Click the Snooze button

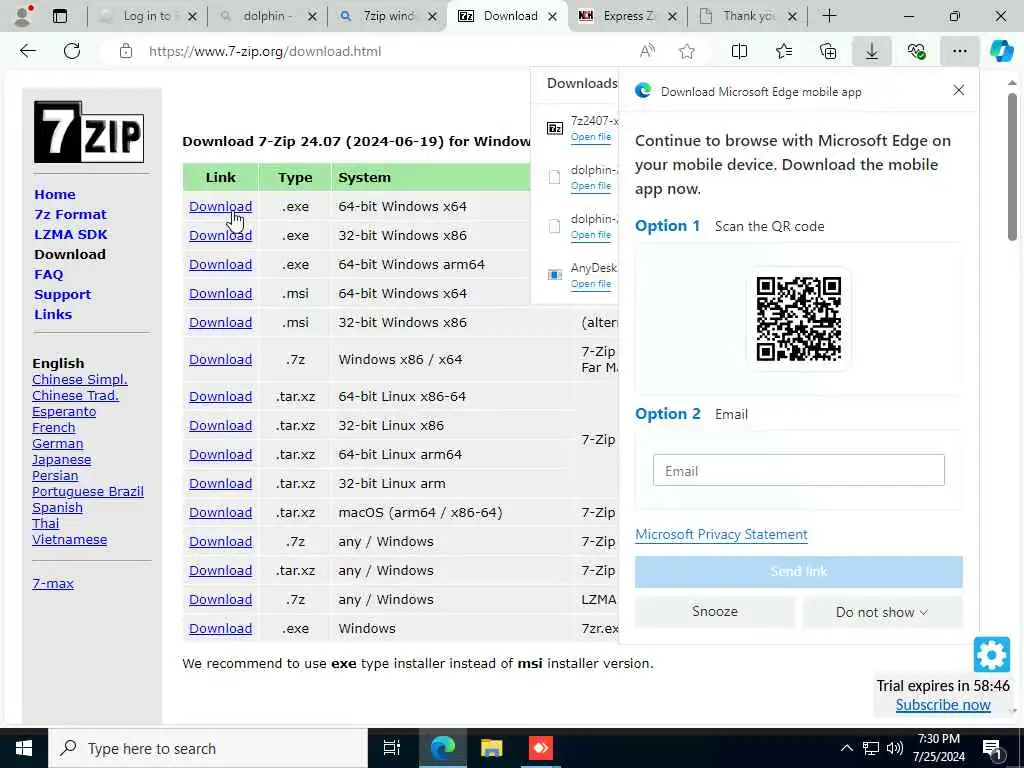pyautogui.click(x=714, y=611)
